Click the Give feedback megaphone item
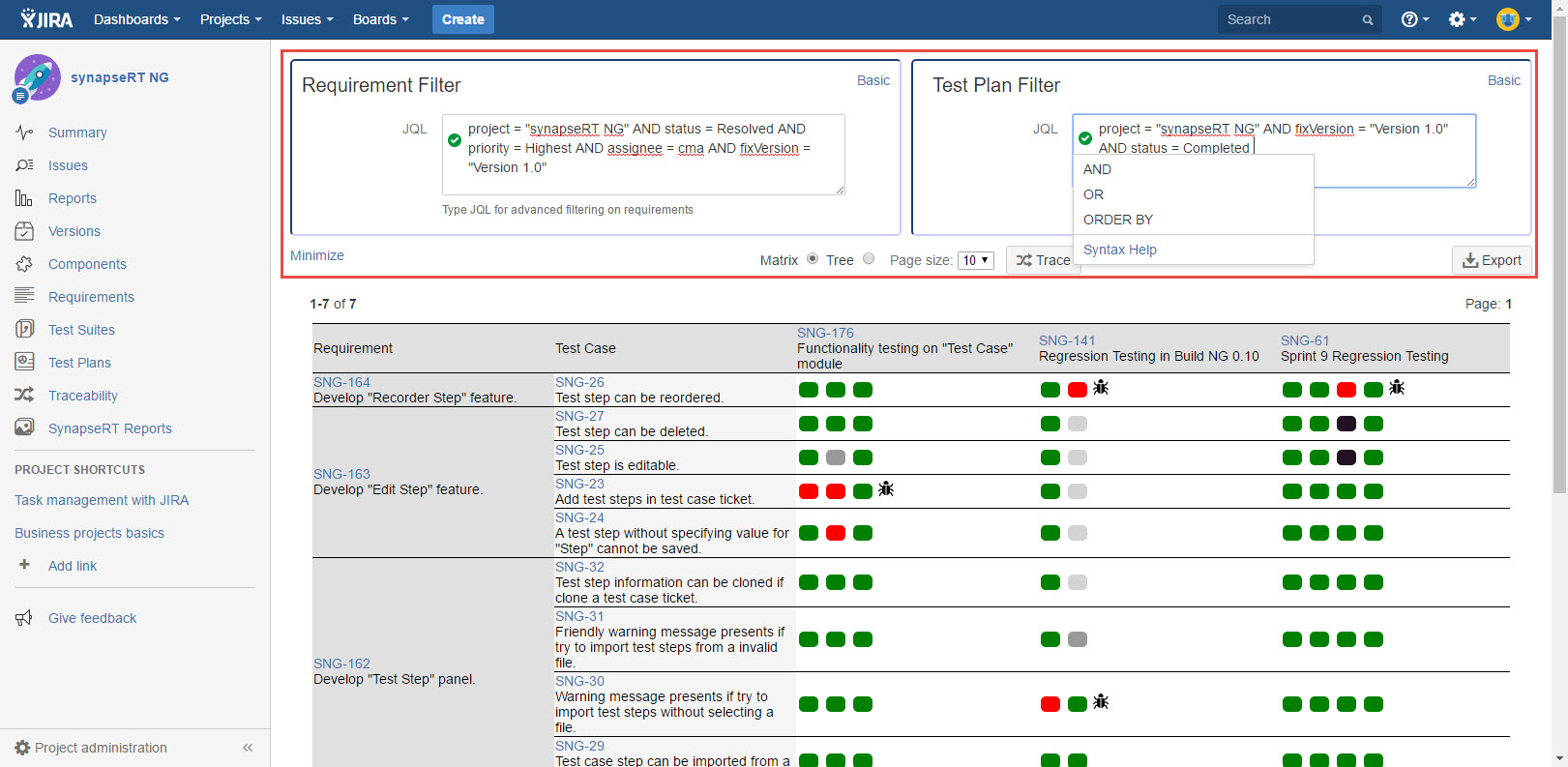This screenshot has height=767, width=1568. pyautogui.click(x=24, y=618)
